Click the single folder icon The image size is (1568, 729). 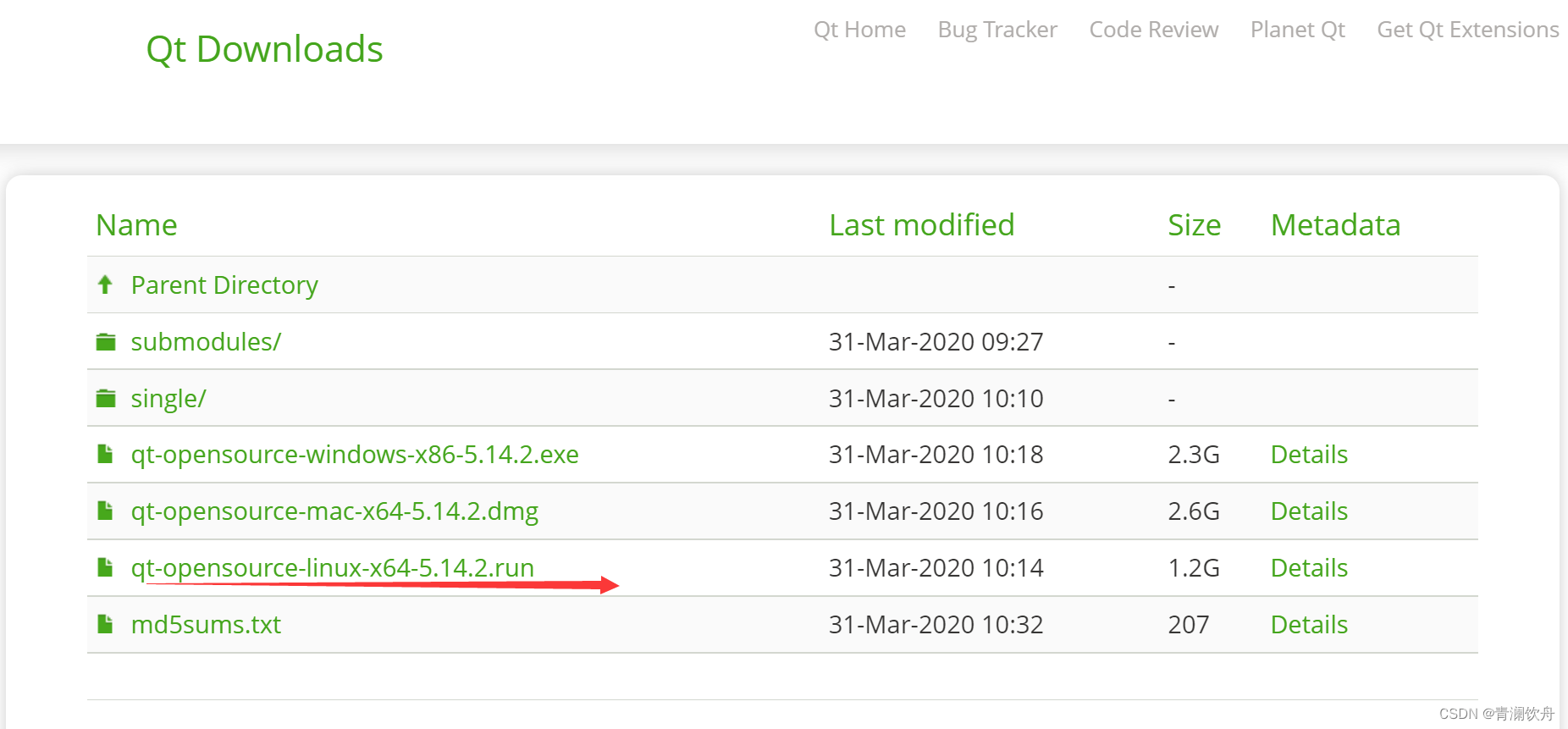pos(106,398)
